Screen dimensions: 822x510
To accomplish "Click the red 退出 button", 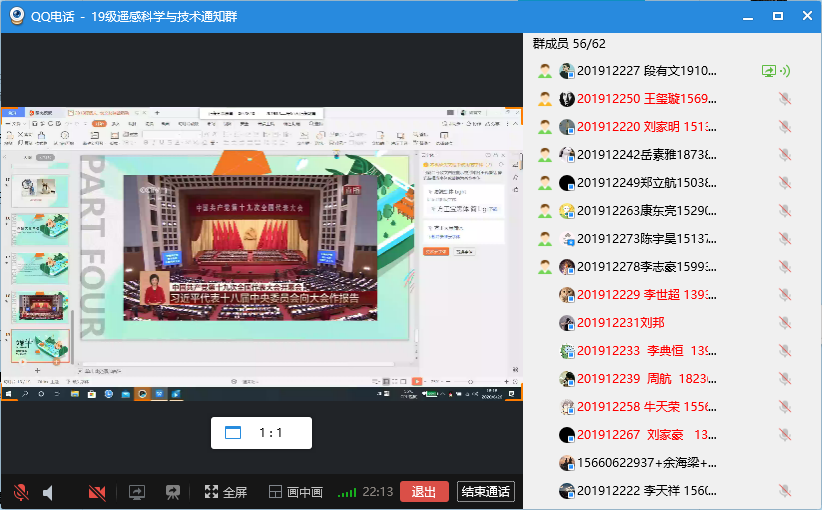I will pyautogui.click(x=424, y=492).
